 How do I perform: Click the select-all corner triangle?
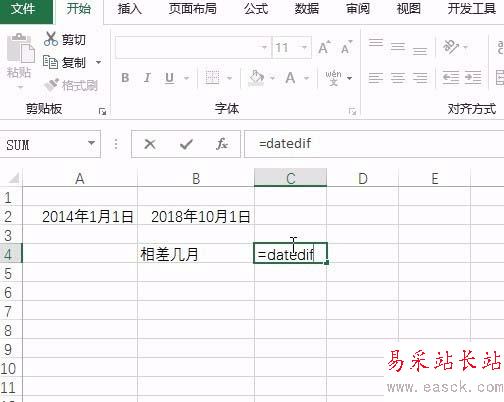click(x=14, y=178)
